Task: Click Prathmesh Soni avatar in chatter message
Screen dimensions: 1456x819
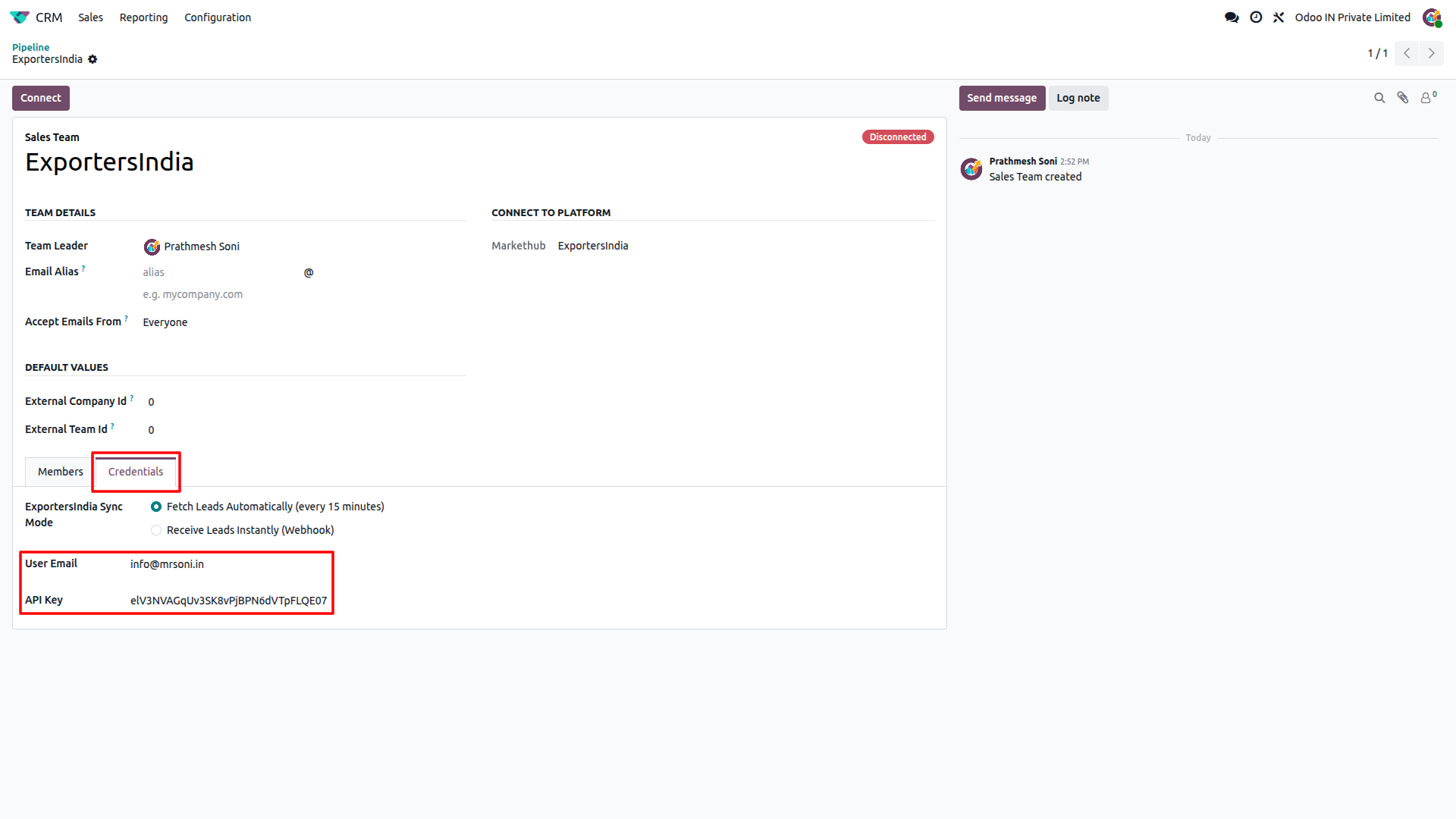Action: click(971, 168)
